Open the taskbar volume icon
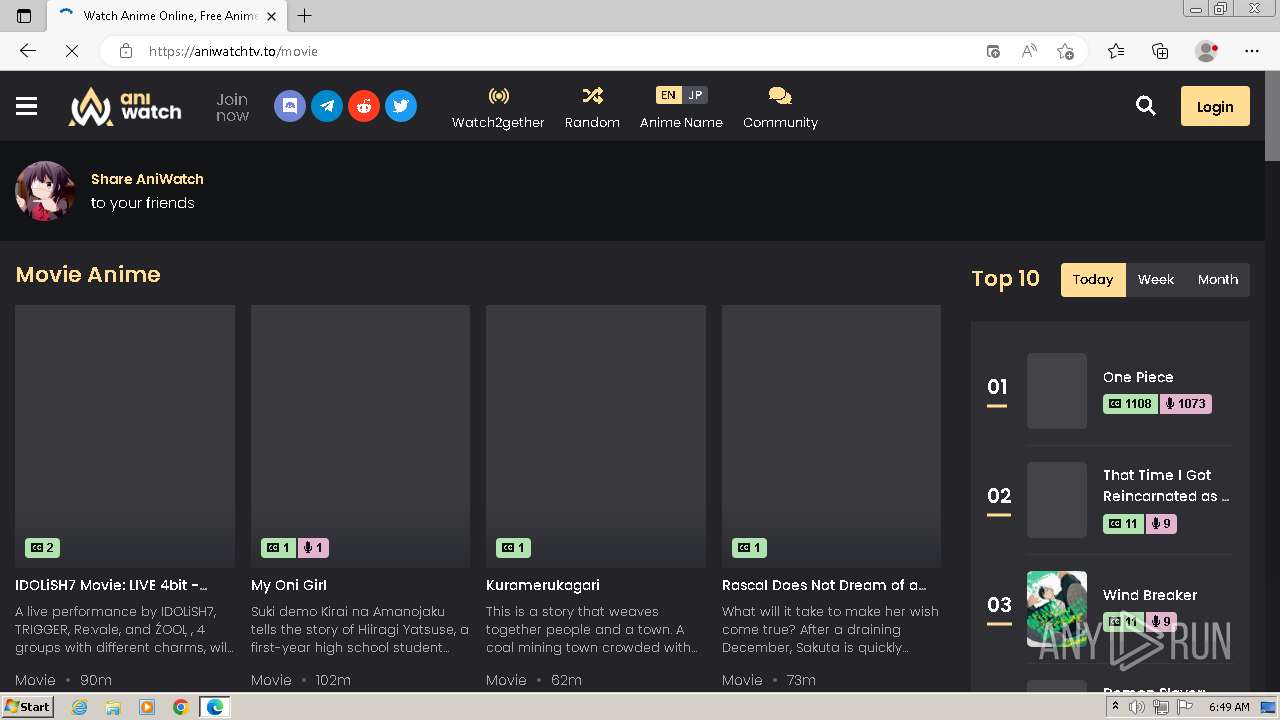Image resolution: width=1280 pixels, height=720 pixels. click(1137, 707)
